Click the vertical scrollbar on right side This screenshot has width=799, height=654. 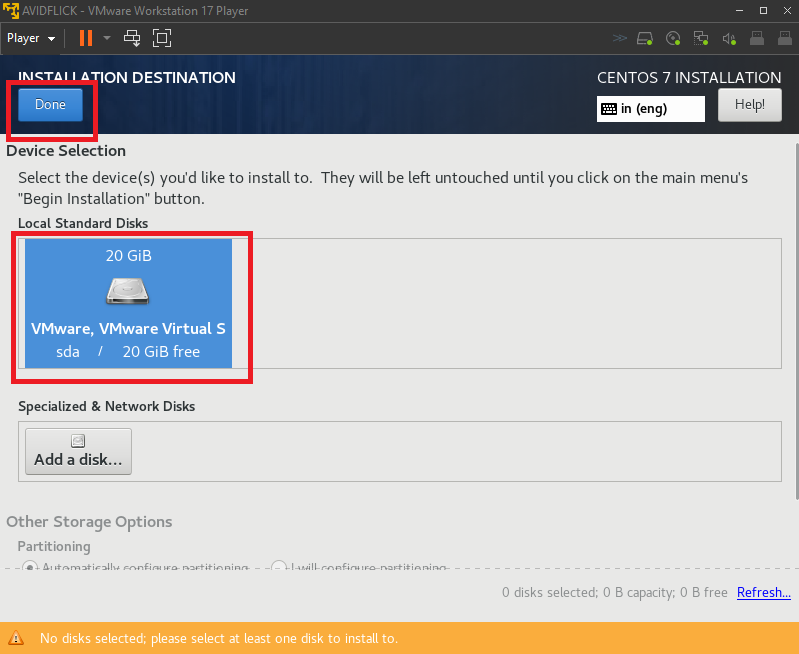(796, 320)
